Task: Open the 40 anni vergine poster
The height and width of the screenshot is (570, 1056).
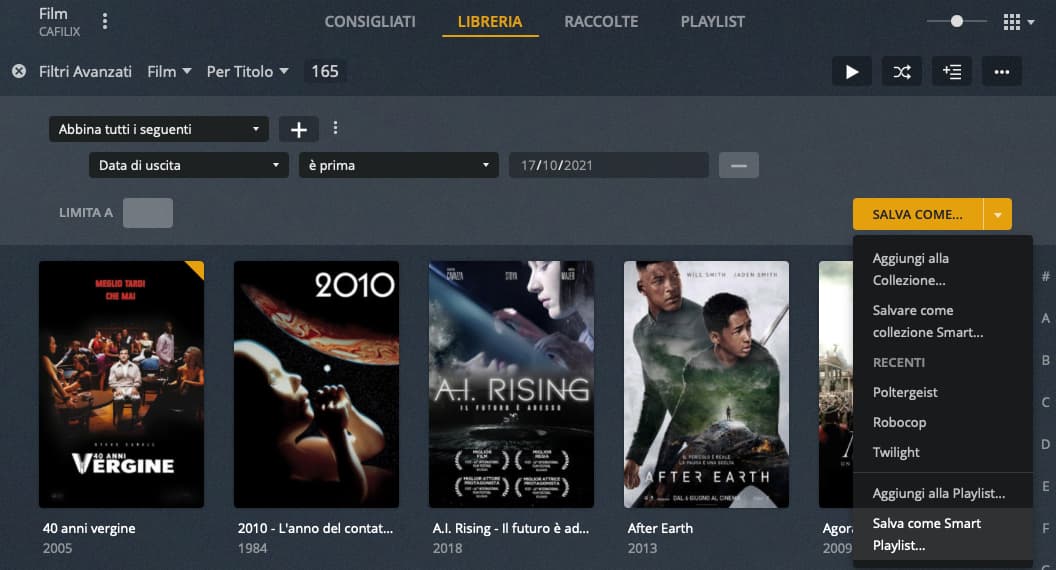Action: (x=121, y=384)
